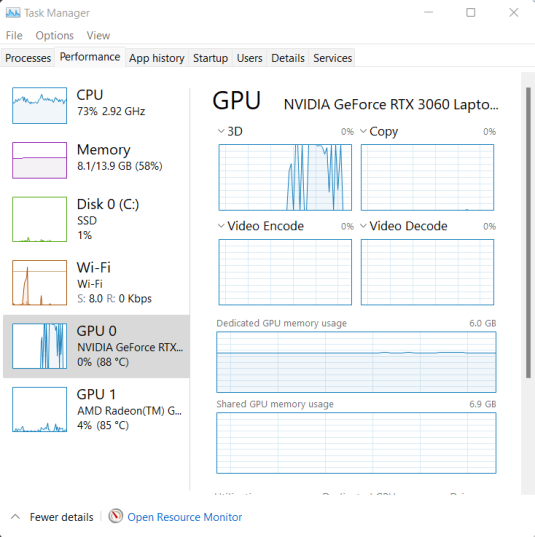Screen dimensions: 535x537
Task: Switch to the App history tab
Action: point(157,58)
